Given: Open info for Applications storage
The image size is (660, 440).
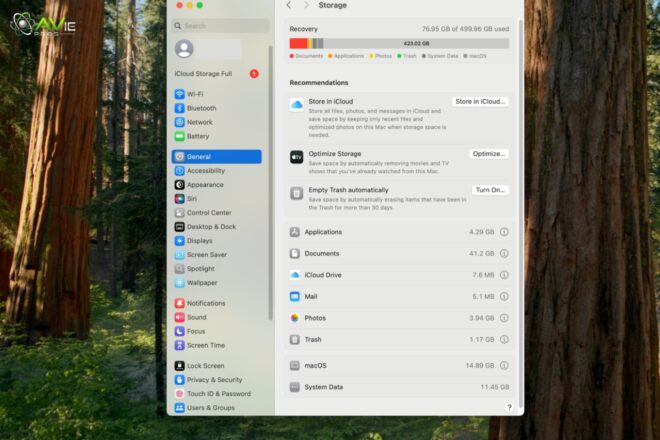Looking at the screenshot, I should click(504, 232).
